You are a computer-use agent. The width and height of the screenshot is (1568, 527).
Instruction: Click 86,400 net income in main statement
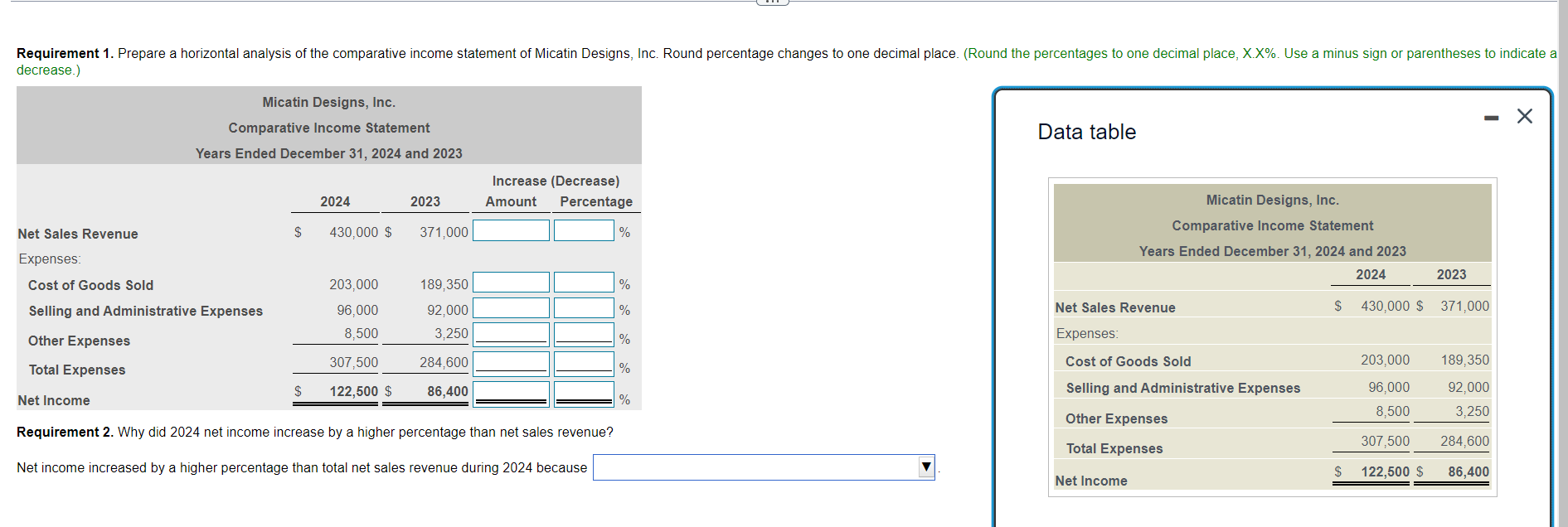click(448, 391)
